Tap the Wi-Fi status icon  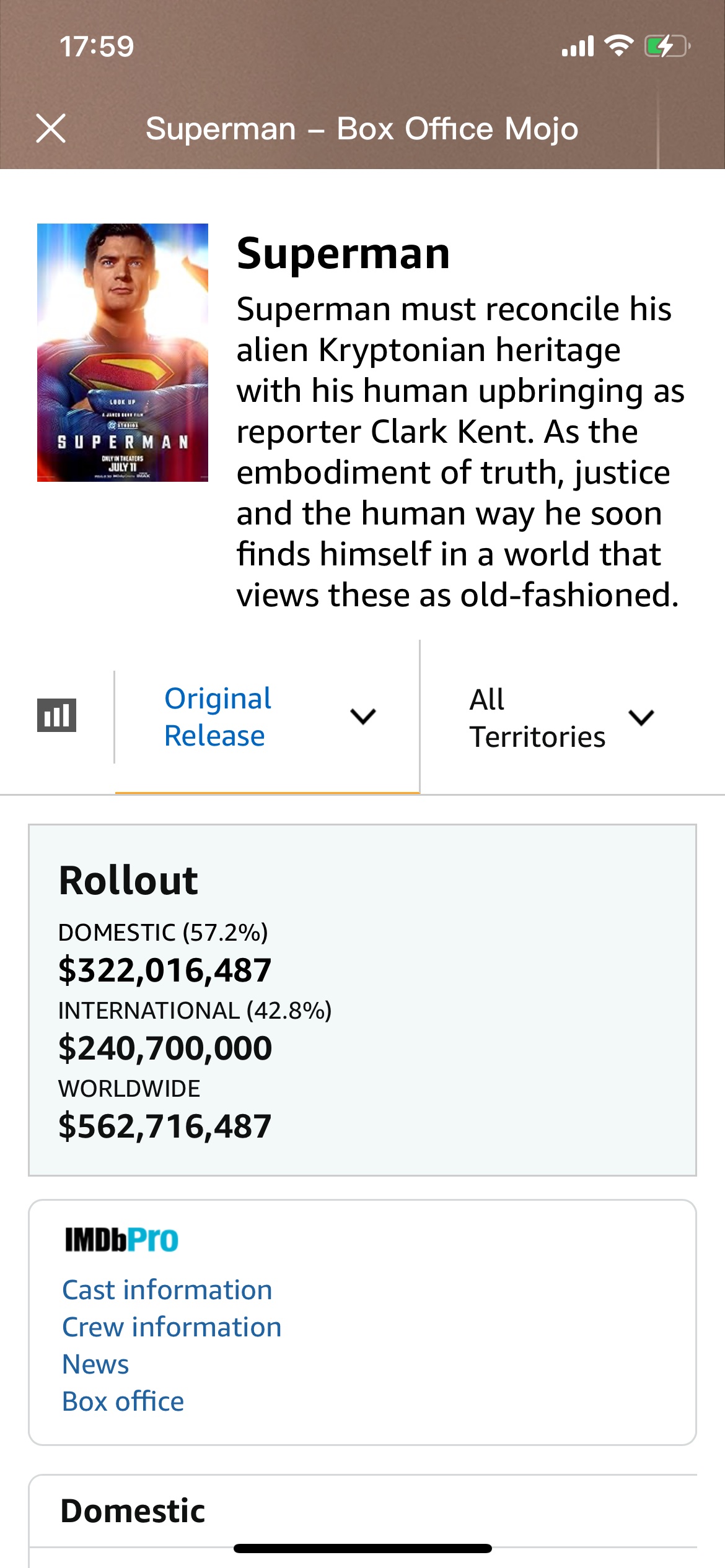[x=618, y=46]
